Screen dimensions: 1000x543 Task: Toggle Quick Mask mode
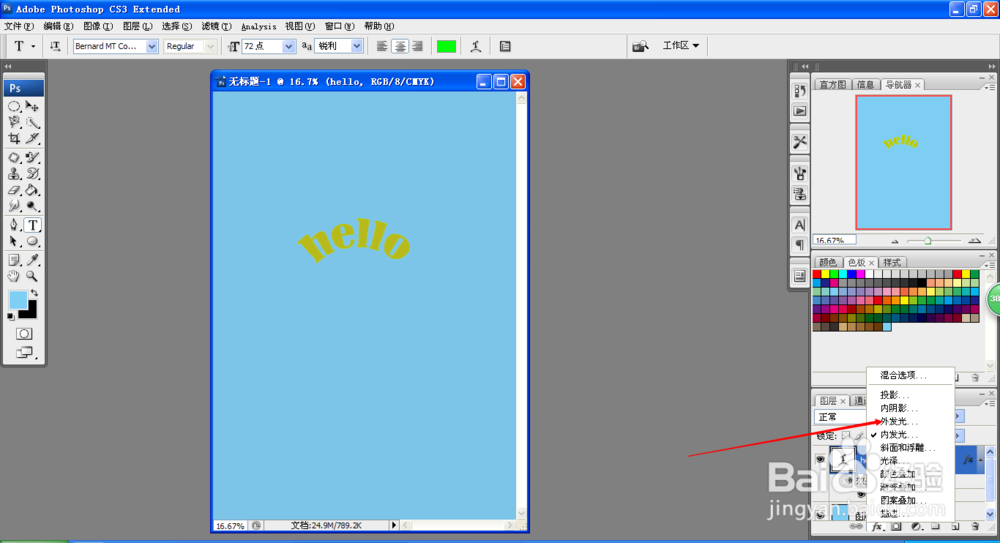(24, 334)
